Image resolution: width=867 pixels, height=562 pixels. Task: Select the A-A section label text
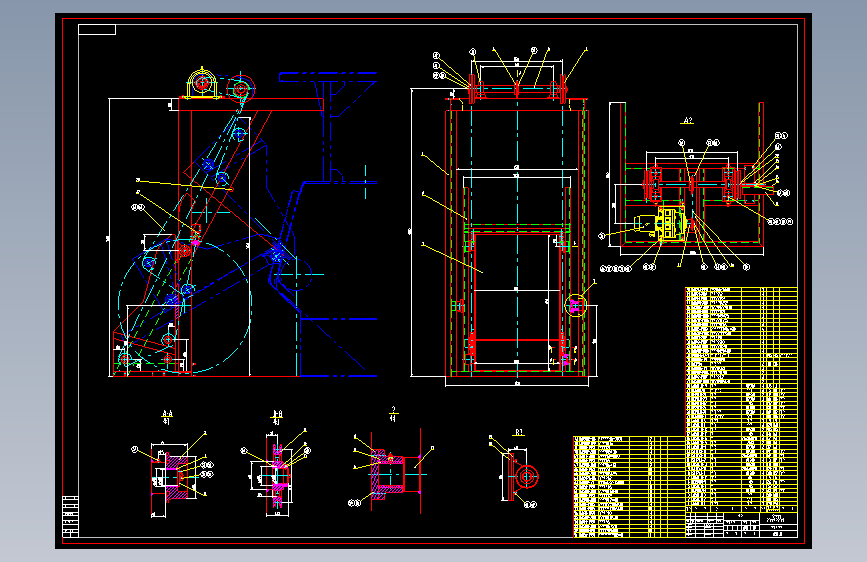click(x=167, y=413)
